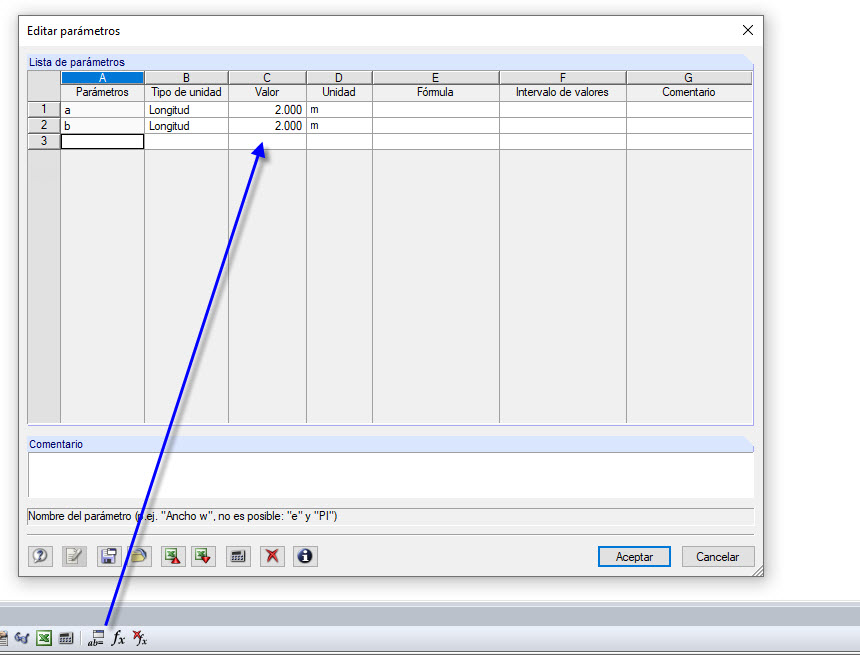Screen dimensions: 860x655
Task: Click parameter cell 'a' in row 1
Action: pos(103,110)
